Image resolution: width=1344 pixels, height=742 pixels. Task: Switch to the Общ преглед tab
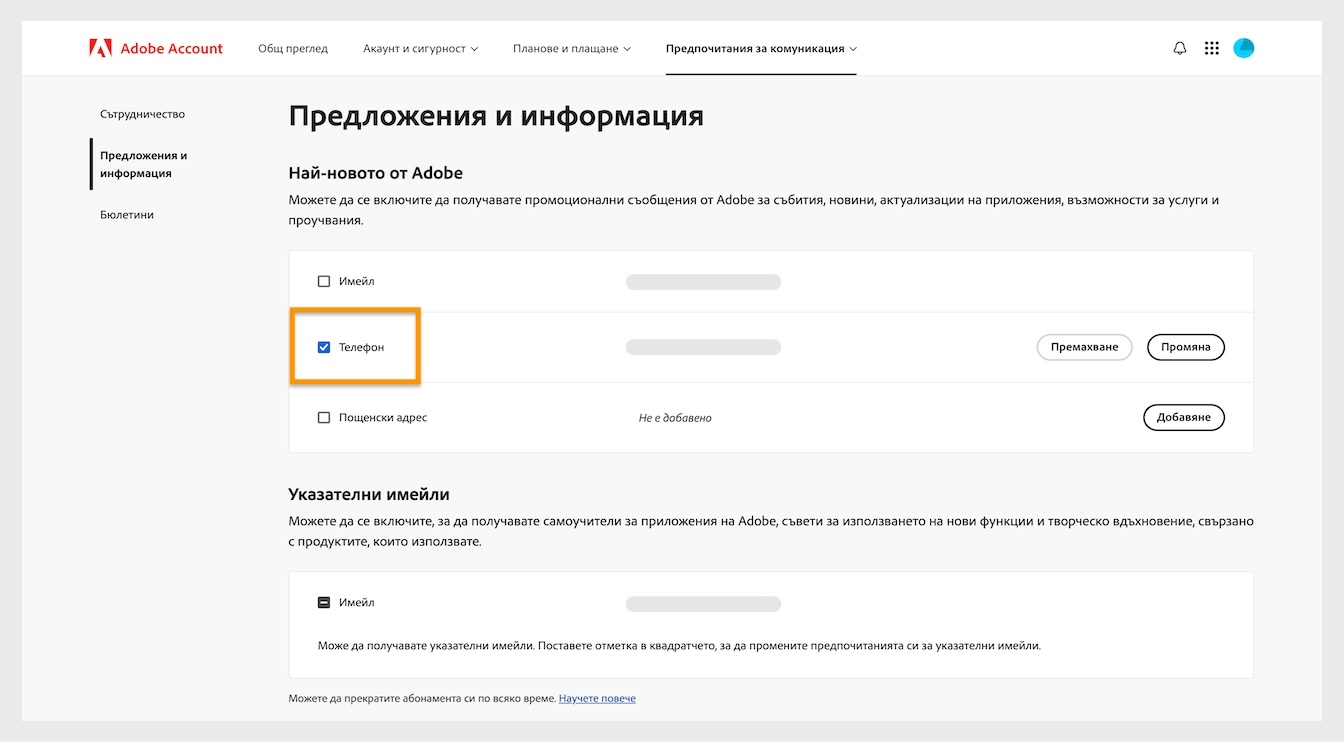pyautogui.click(x=292, y=47)
